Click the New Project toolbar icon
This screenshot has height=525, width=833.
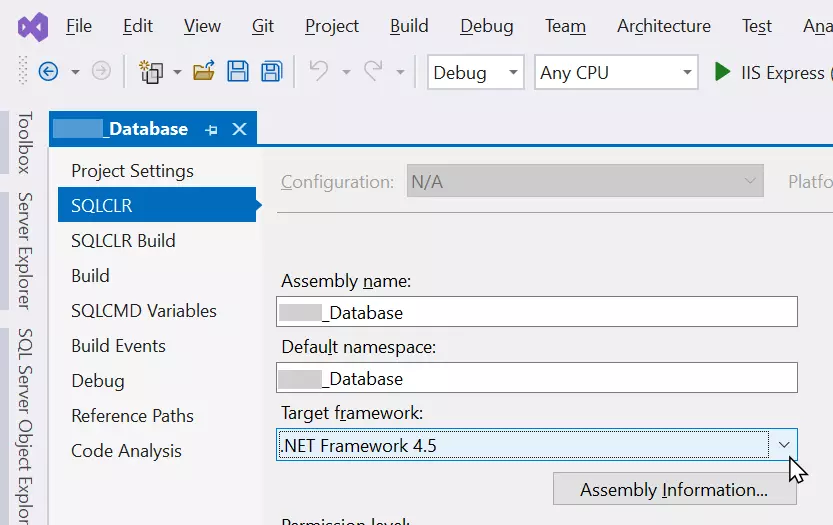[151, 72]
